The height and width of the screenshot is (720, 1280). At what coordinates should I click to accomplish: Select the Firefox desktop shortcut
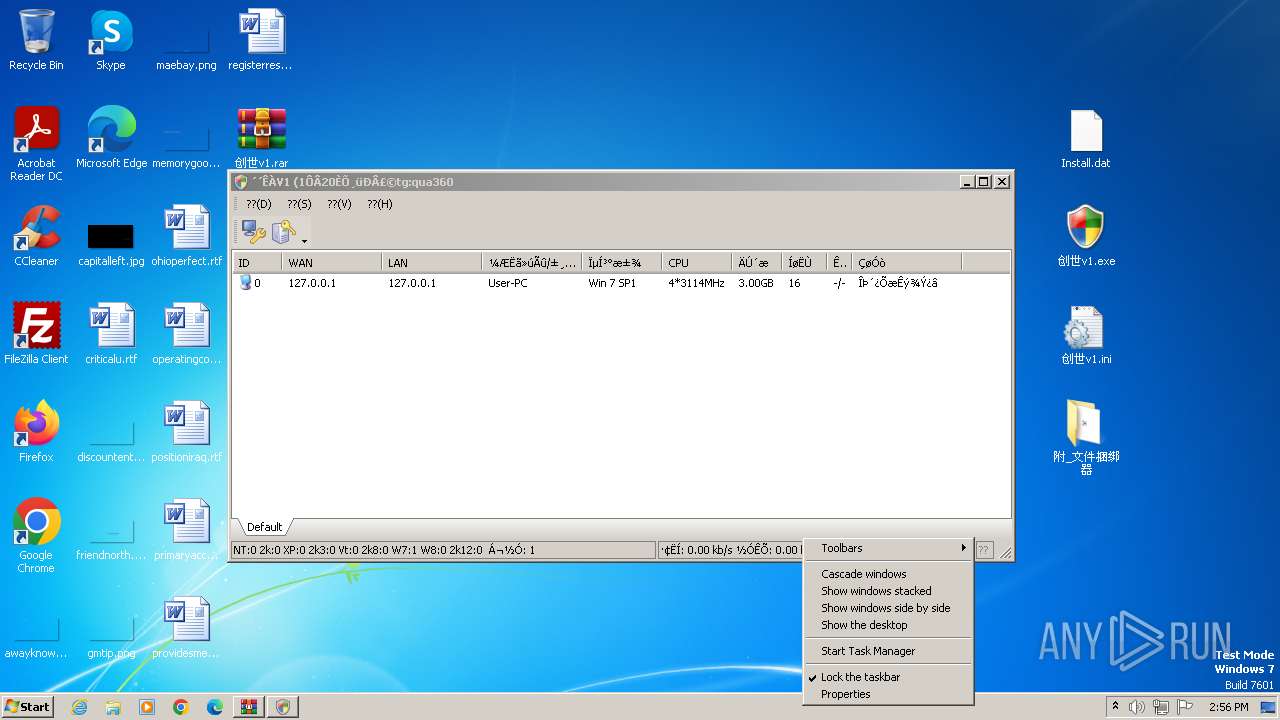(36, 432)
